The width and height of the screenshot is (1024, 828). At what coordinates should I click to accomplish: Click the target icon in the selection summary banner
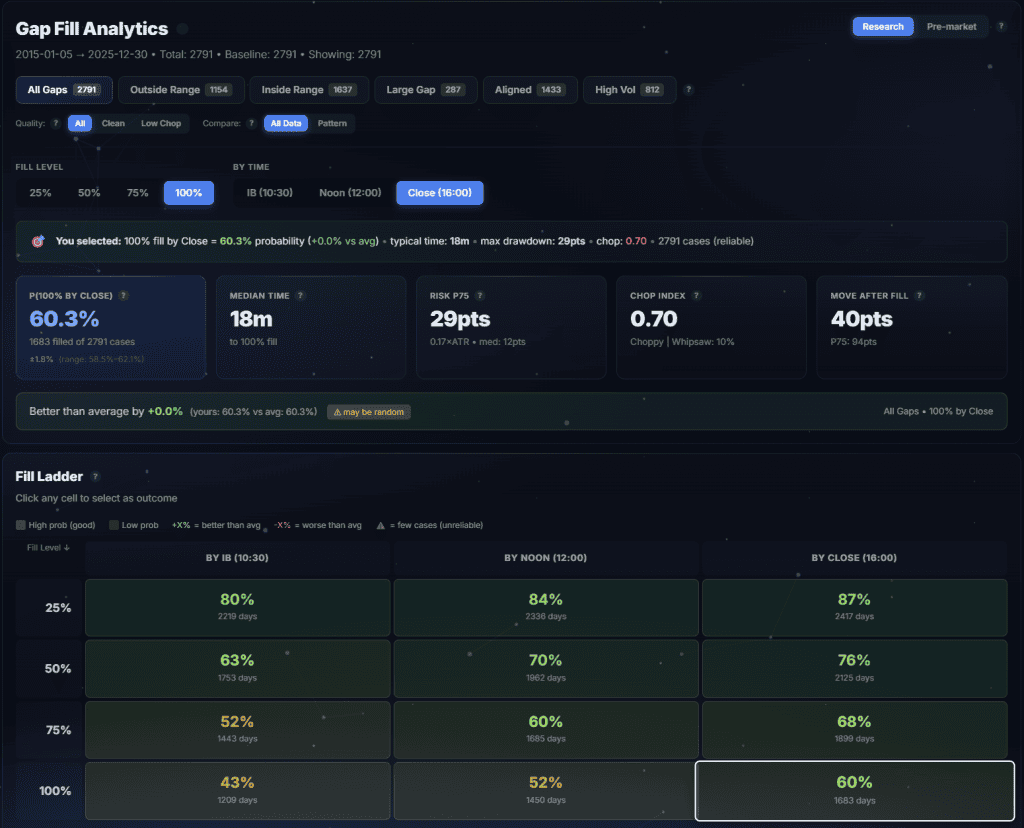coord(41,241)
